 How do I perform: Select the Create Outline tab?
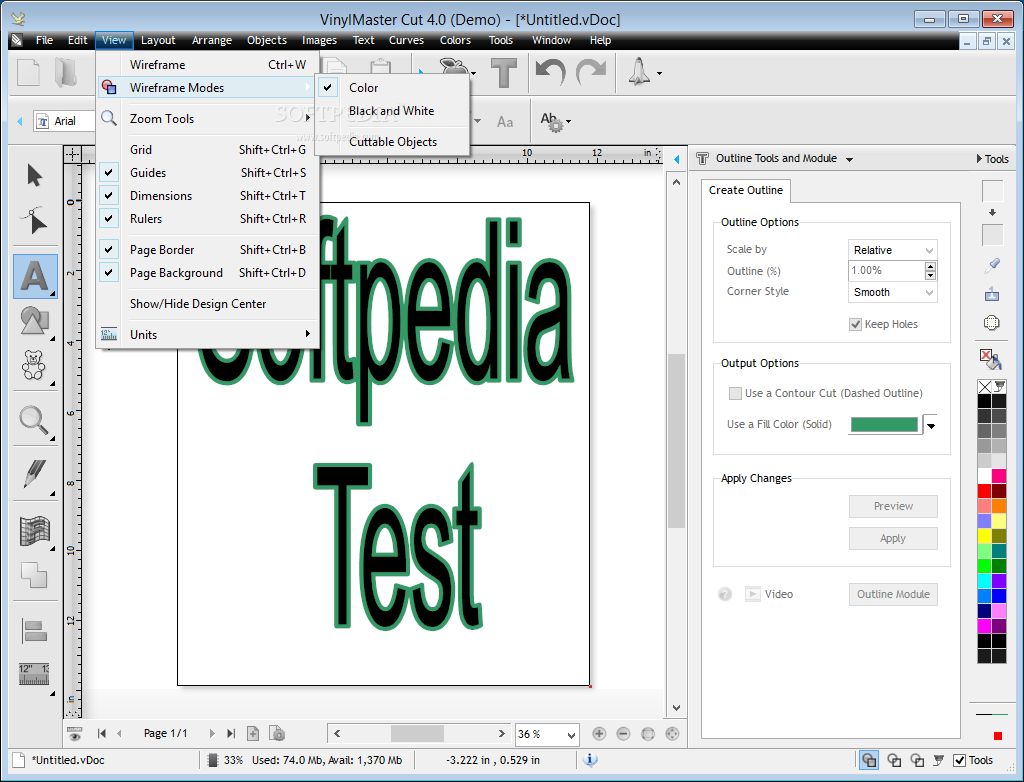746,190
